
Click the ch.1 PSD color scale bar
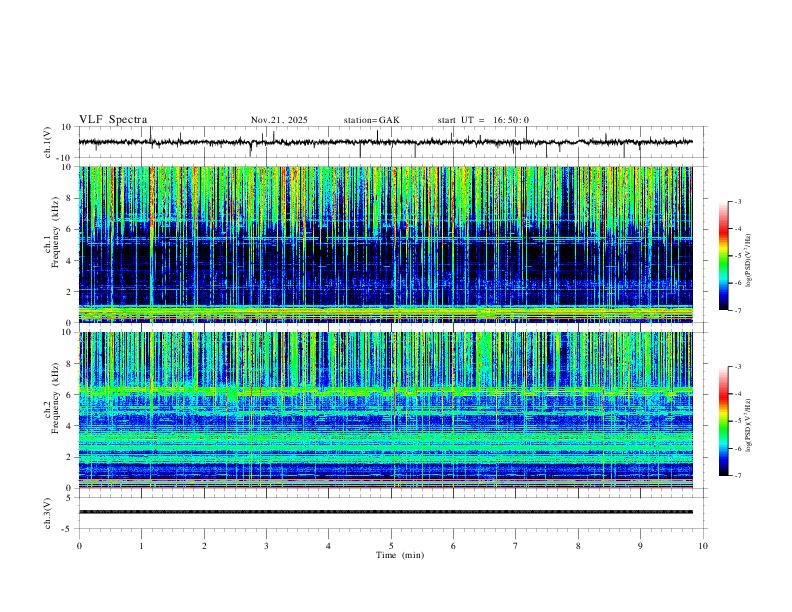pyautogui.click(x=724, y=256)
